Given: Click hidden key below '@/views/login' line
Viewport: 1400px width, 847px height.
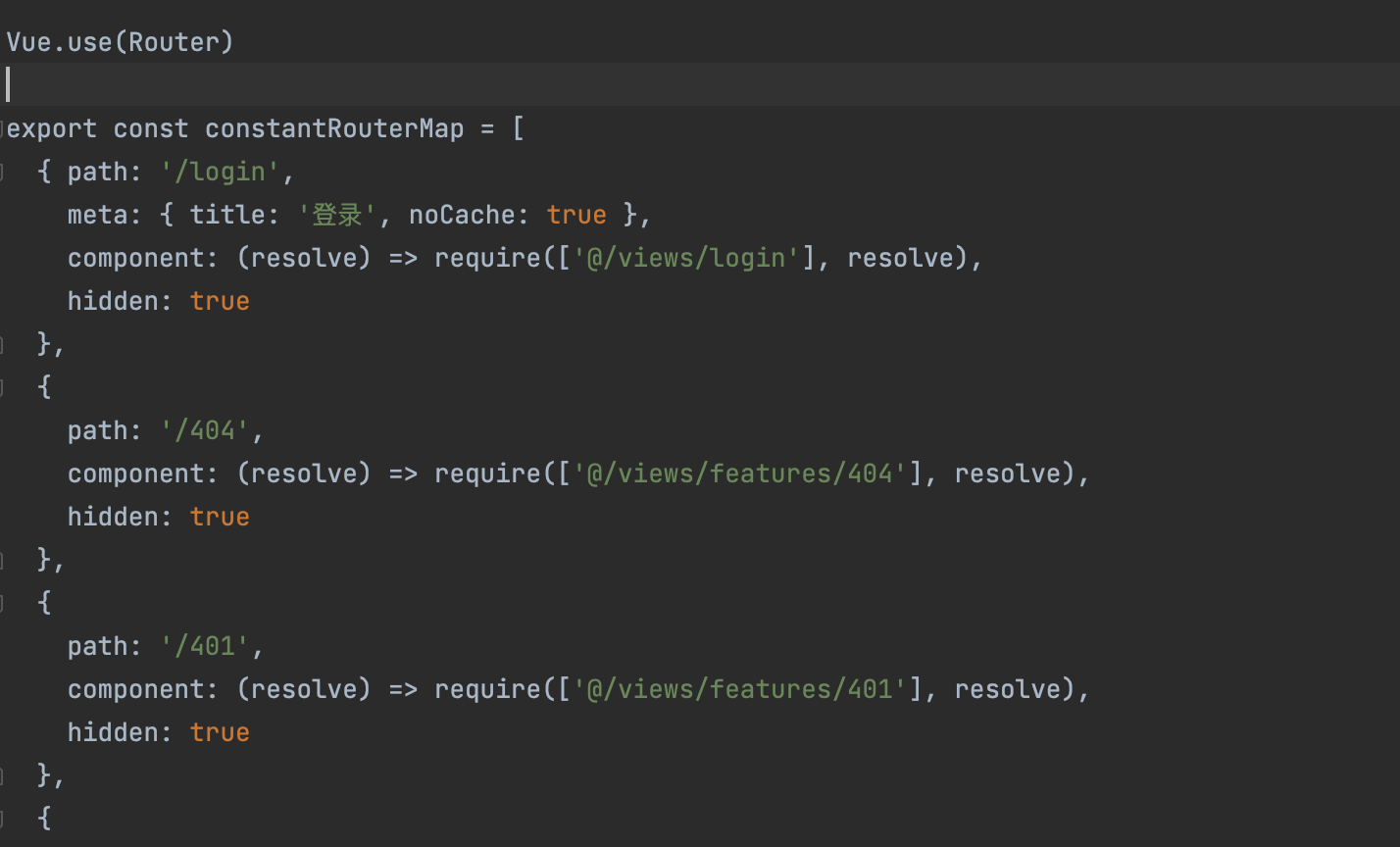Looking at the screenshot, I should 113,301.
